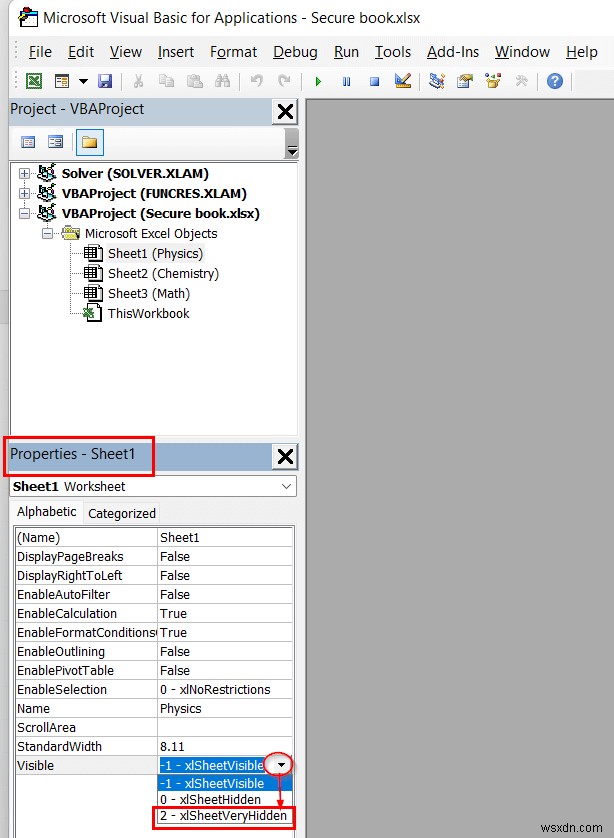This screenshot has width=614, height=838.
Task: Switch to the Alphabetic tab
Action: click(x=46, y=511)
